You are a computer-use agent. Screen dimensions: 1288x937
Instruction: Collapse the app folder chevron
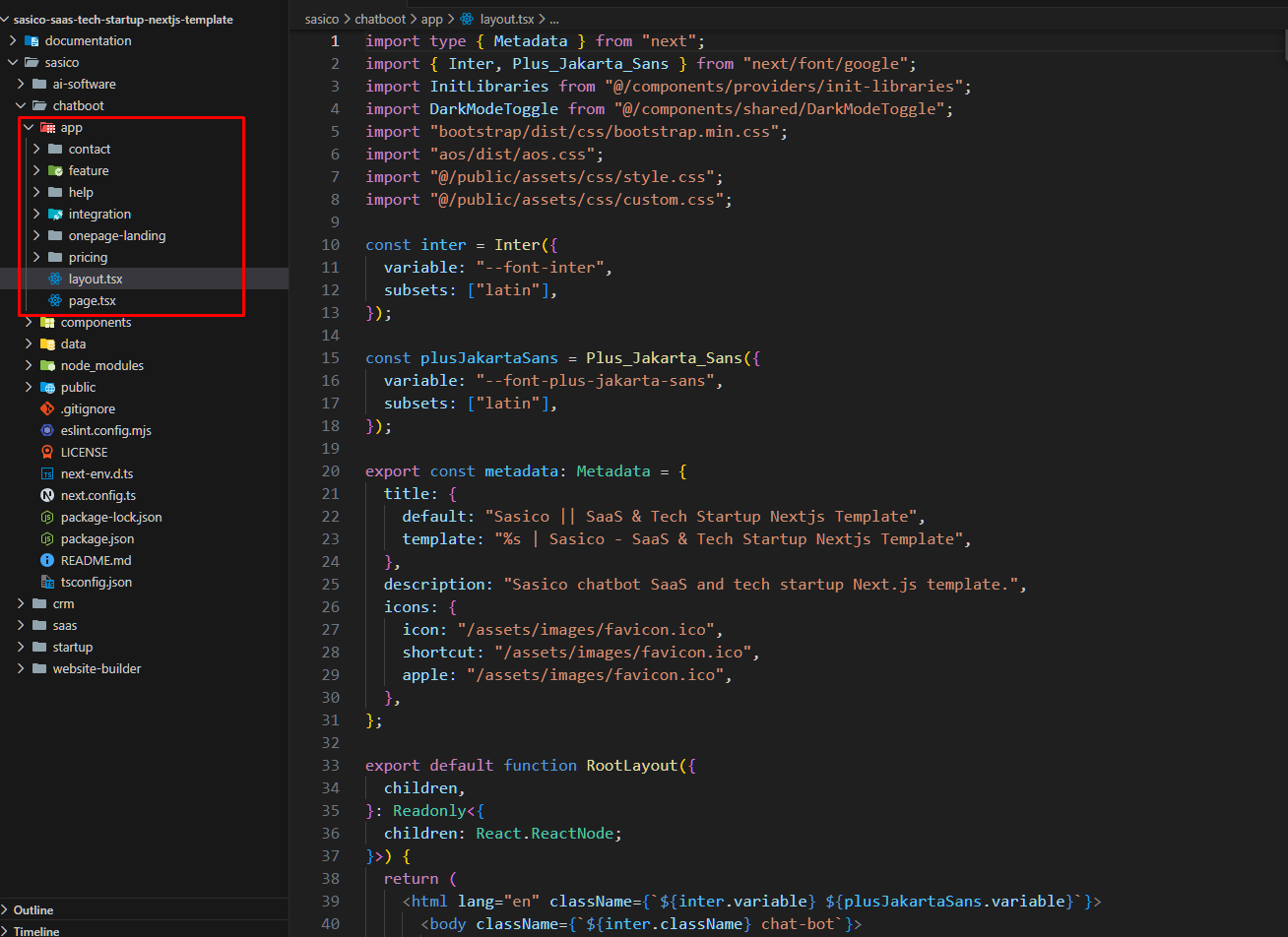(x=29, y=127)
